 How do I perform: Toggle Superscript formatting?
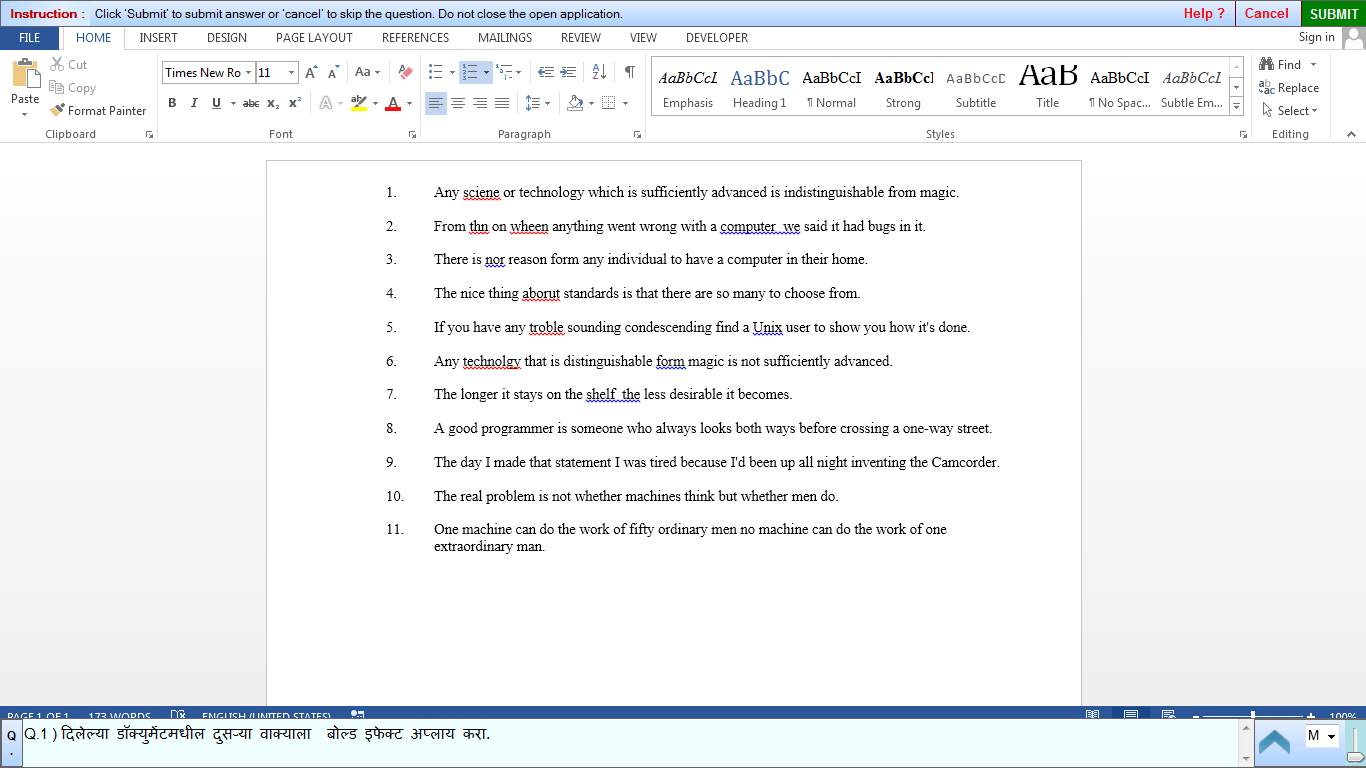point(294,103)
